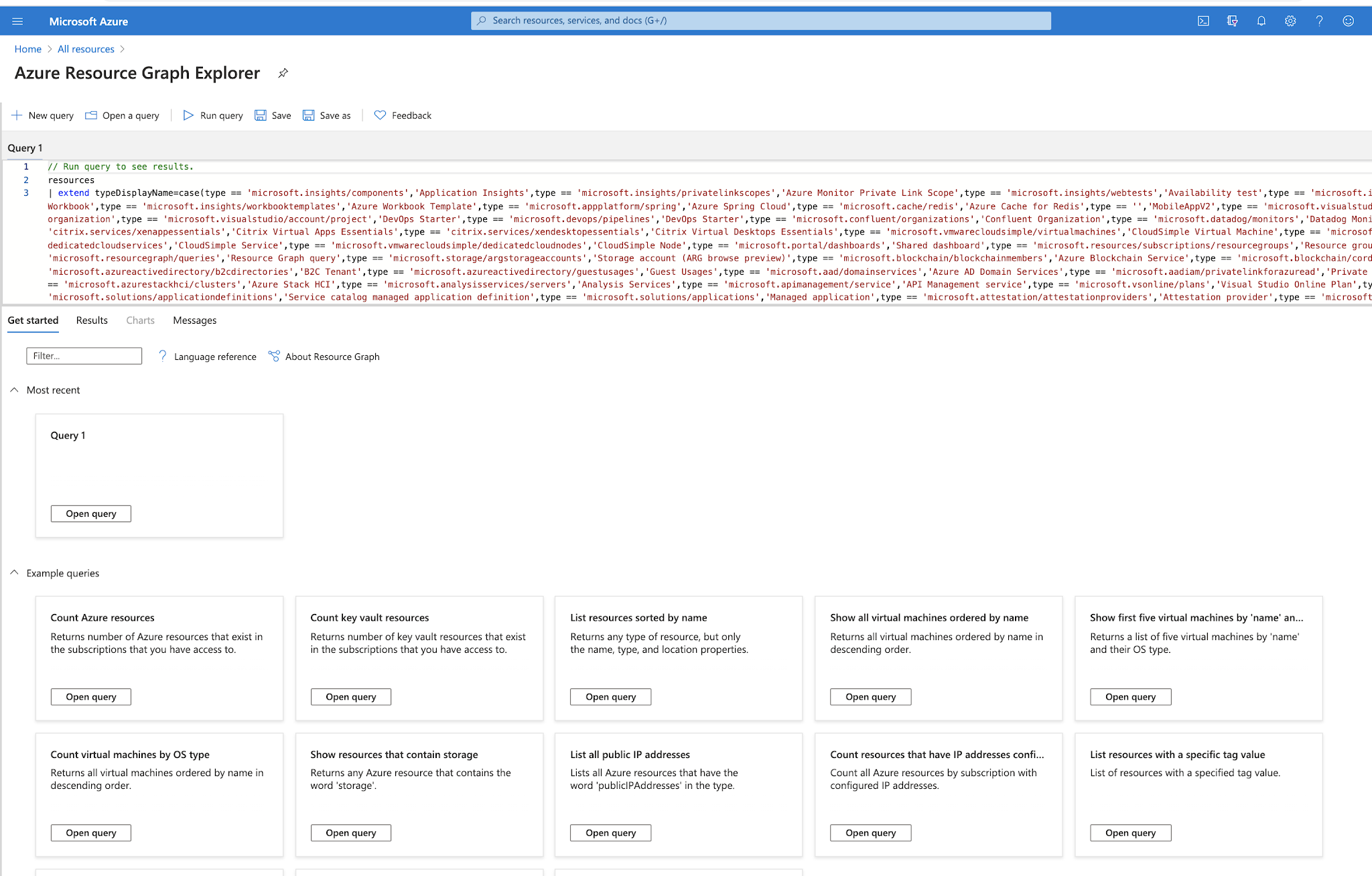Click the smiley feedback icon in header
This screenshot has height=876, width=1372.
coord(1348,21)
